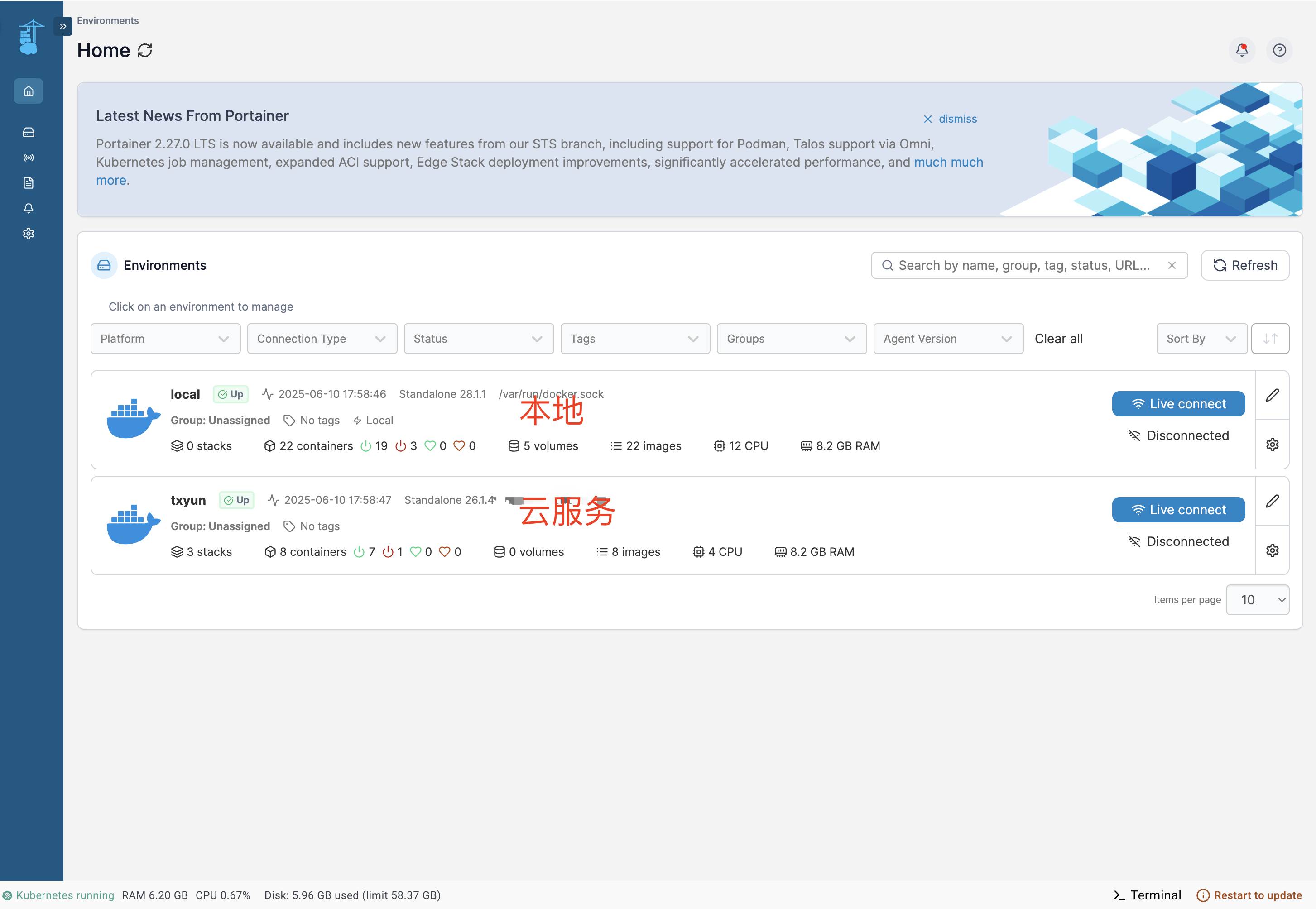
Task: Click '8 images' in txyun row
Action: pos(628,552)
